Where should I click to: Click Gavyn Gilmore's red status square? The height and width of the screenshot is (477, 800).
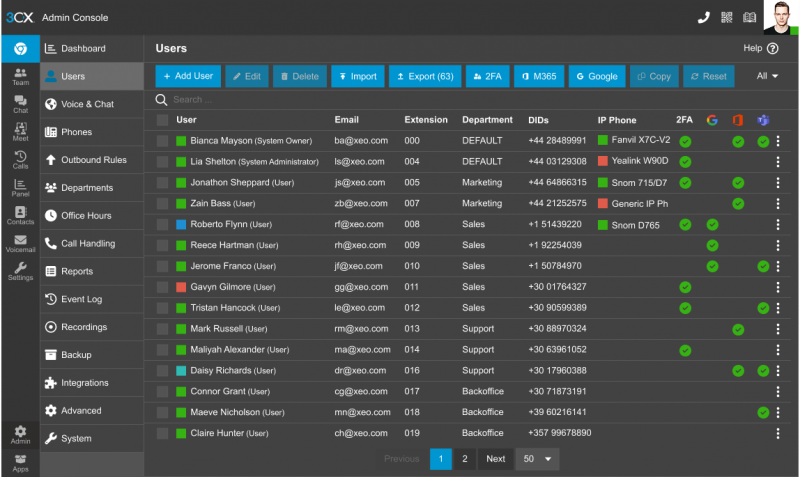coord(181,288)
